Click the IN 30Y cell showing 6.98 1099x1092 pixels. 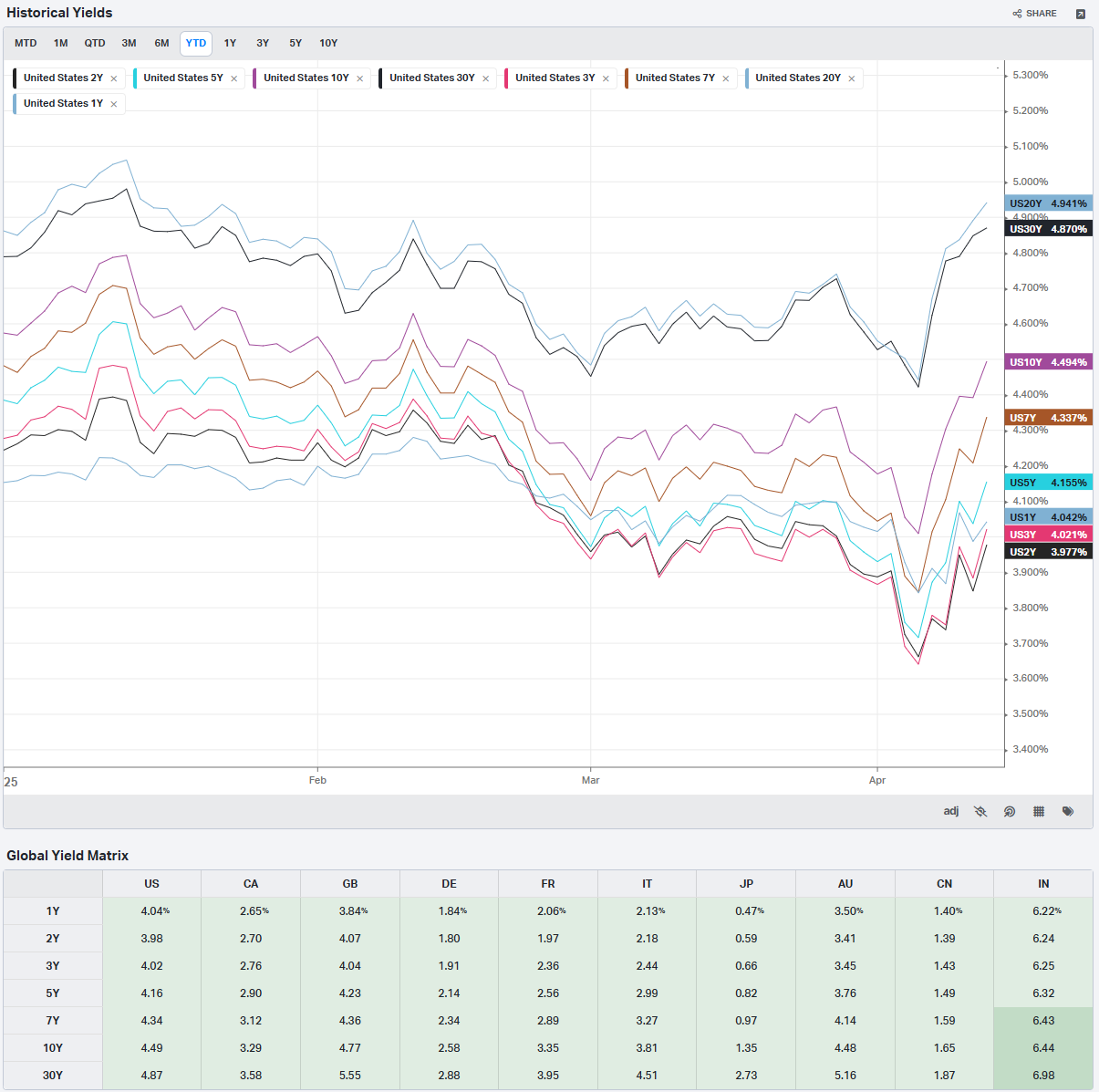[1043, 1076]
